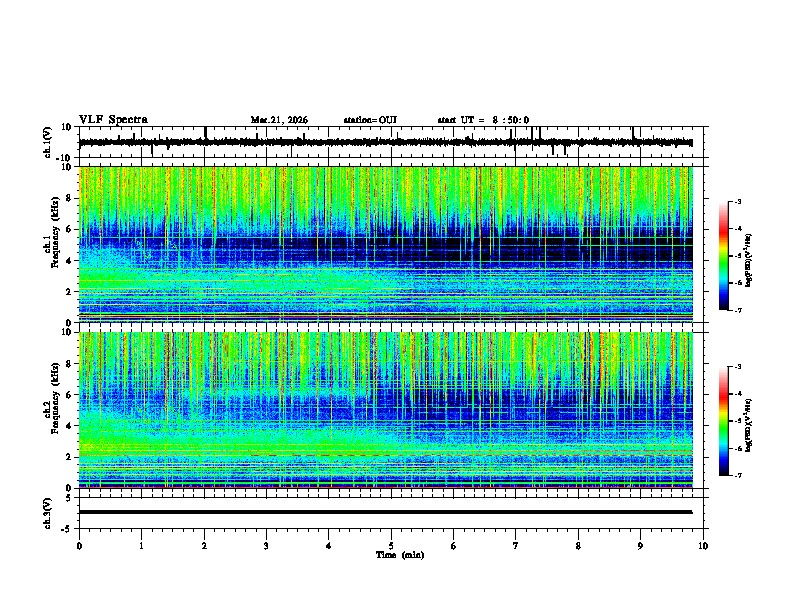Image resolution: width=792 pixels, height=612 pixels.
Task: Click time axis tick label 3
Action: (266, 546)
